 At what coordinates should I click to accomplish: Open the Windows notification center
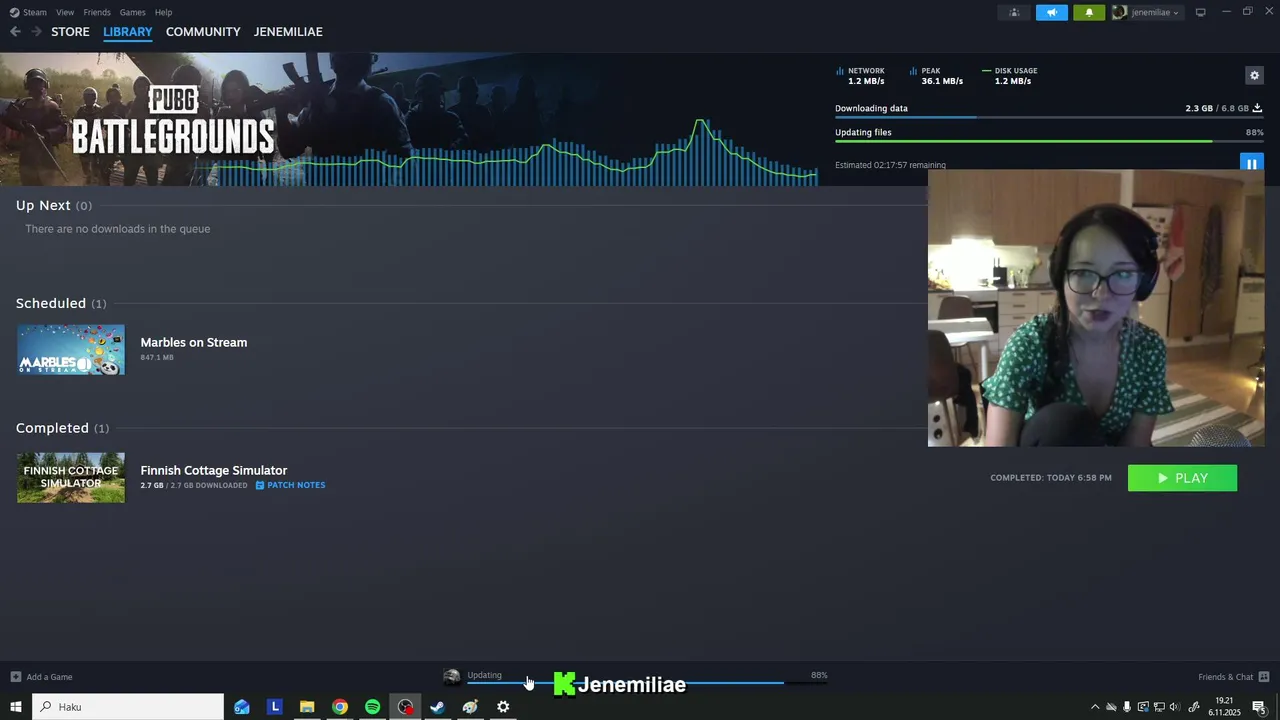pyautogui.click(x=1259, y=707)
